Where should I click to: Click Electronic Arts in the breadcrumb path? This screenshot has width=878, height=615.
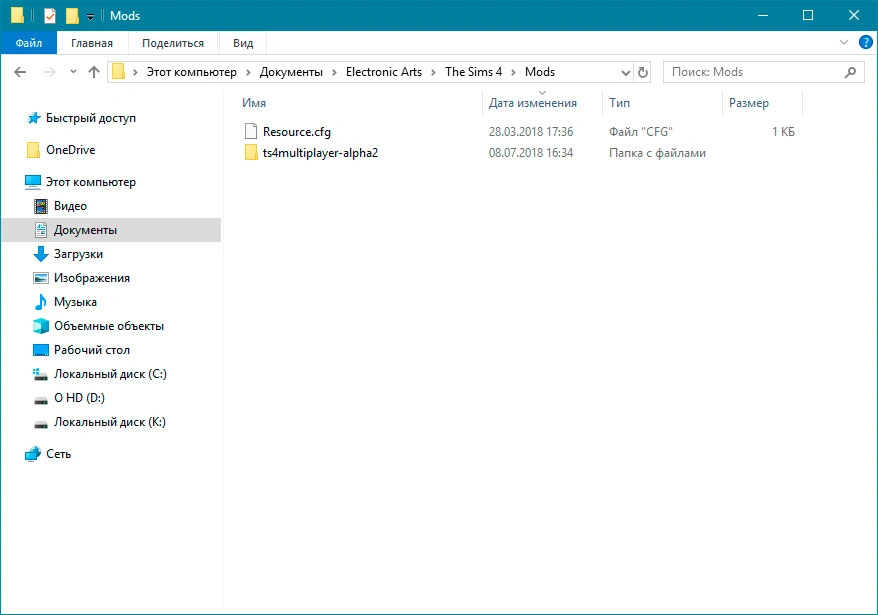coord(384,72)
